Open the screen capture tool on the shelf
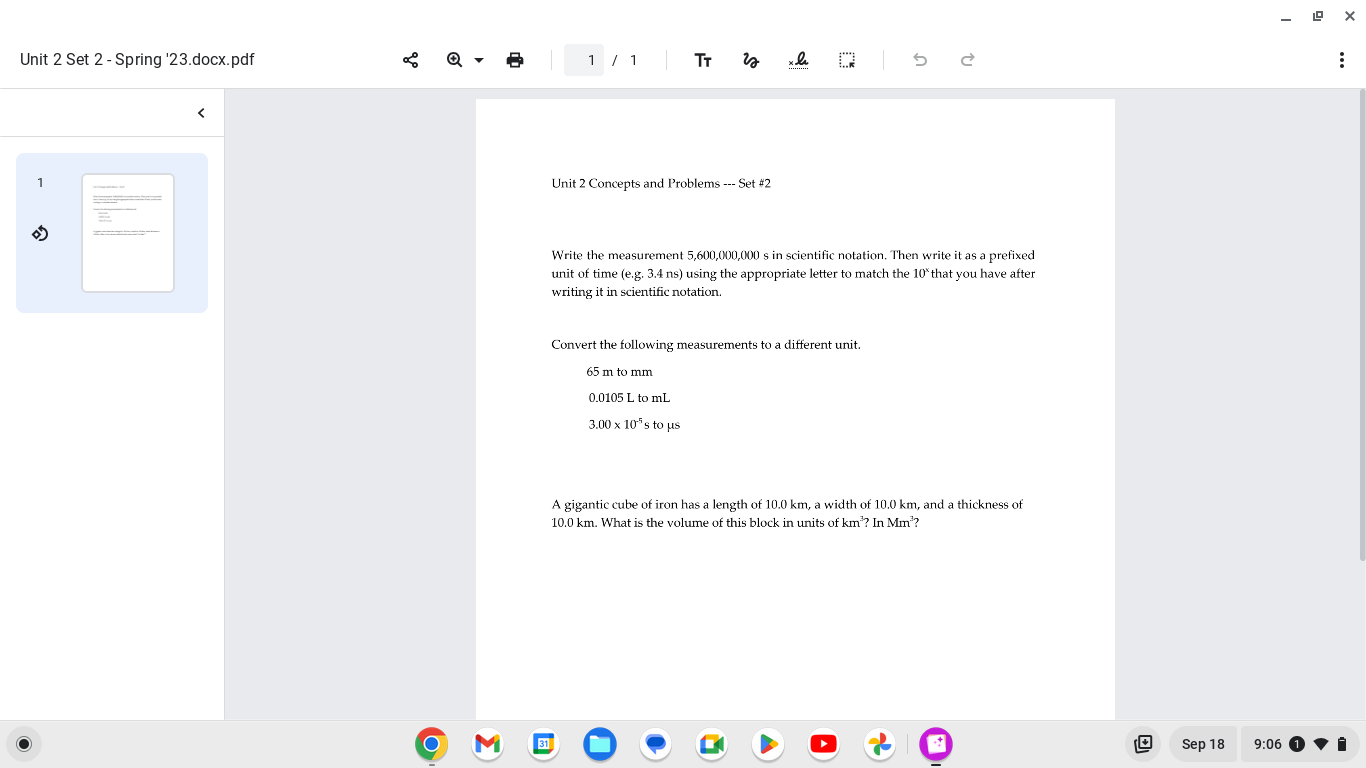 1142,744
